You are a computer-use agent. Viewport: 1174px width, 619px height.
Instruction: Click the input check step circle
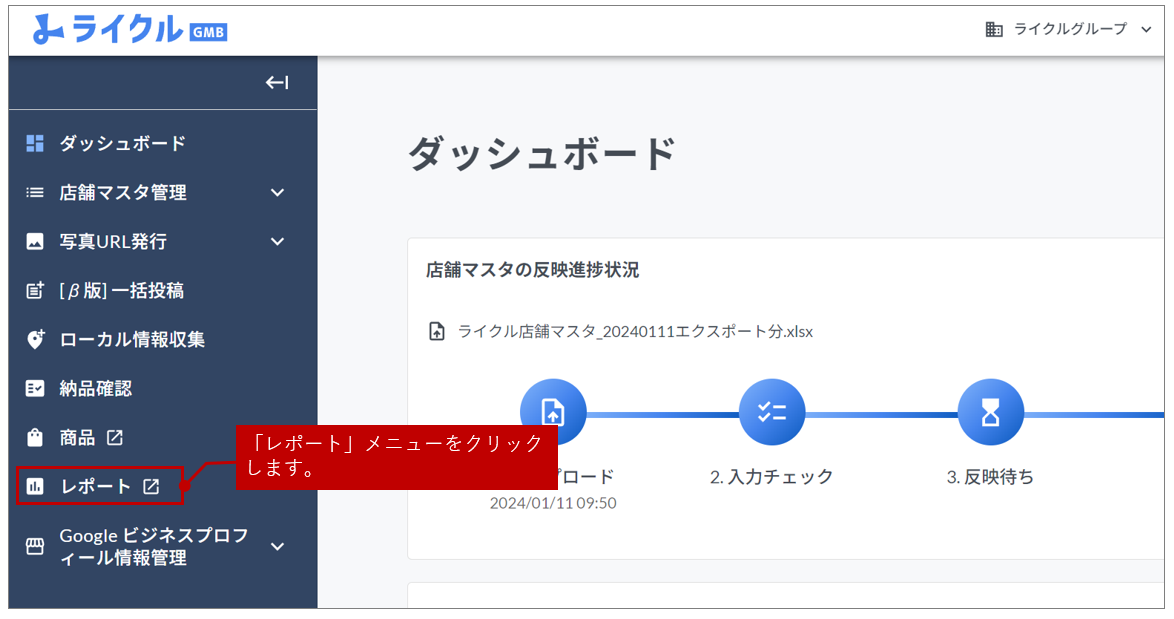[772, 412]
